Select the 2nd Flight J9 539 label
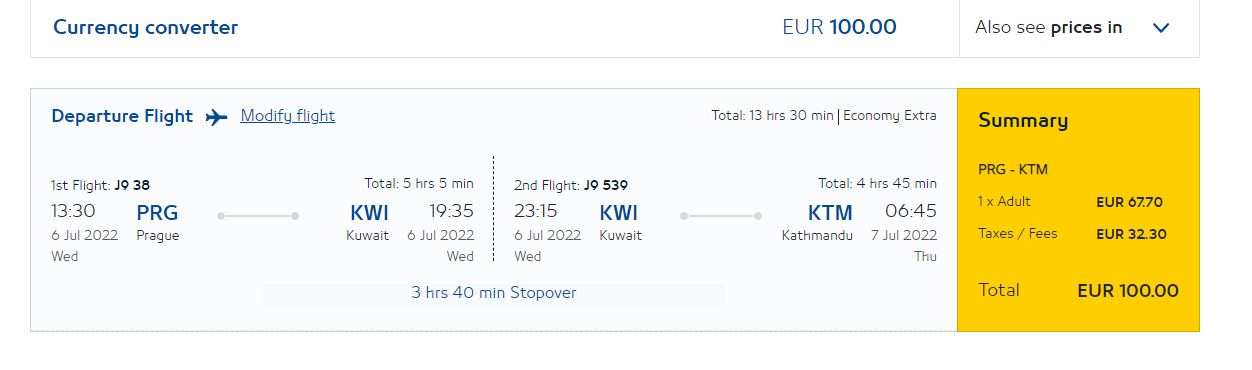 [571, 185]
